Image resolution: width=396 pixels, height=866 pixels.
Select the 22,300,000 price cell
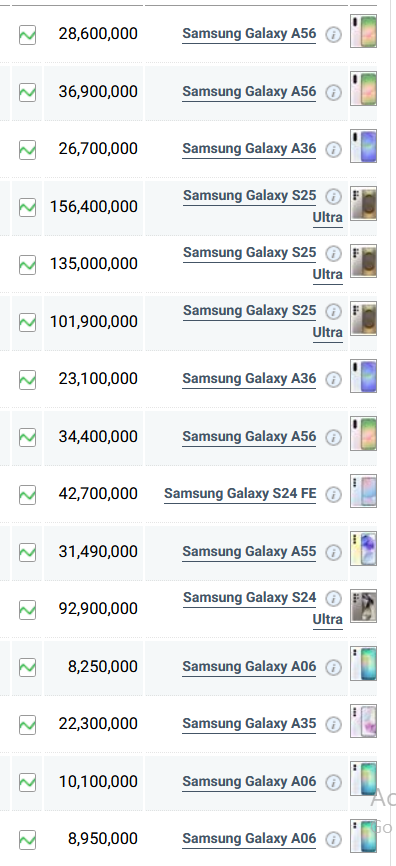click(x=93, y=724)
